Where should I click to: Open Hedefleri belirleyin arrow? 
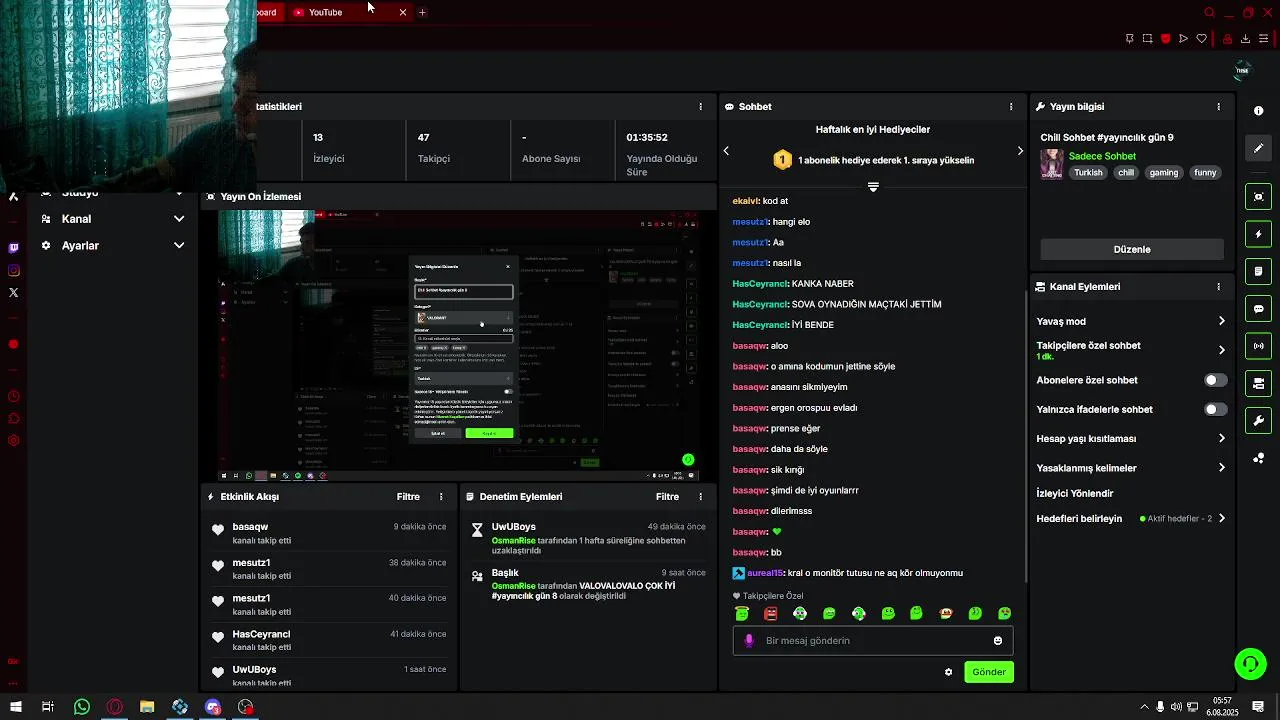tap(1221, 518)
